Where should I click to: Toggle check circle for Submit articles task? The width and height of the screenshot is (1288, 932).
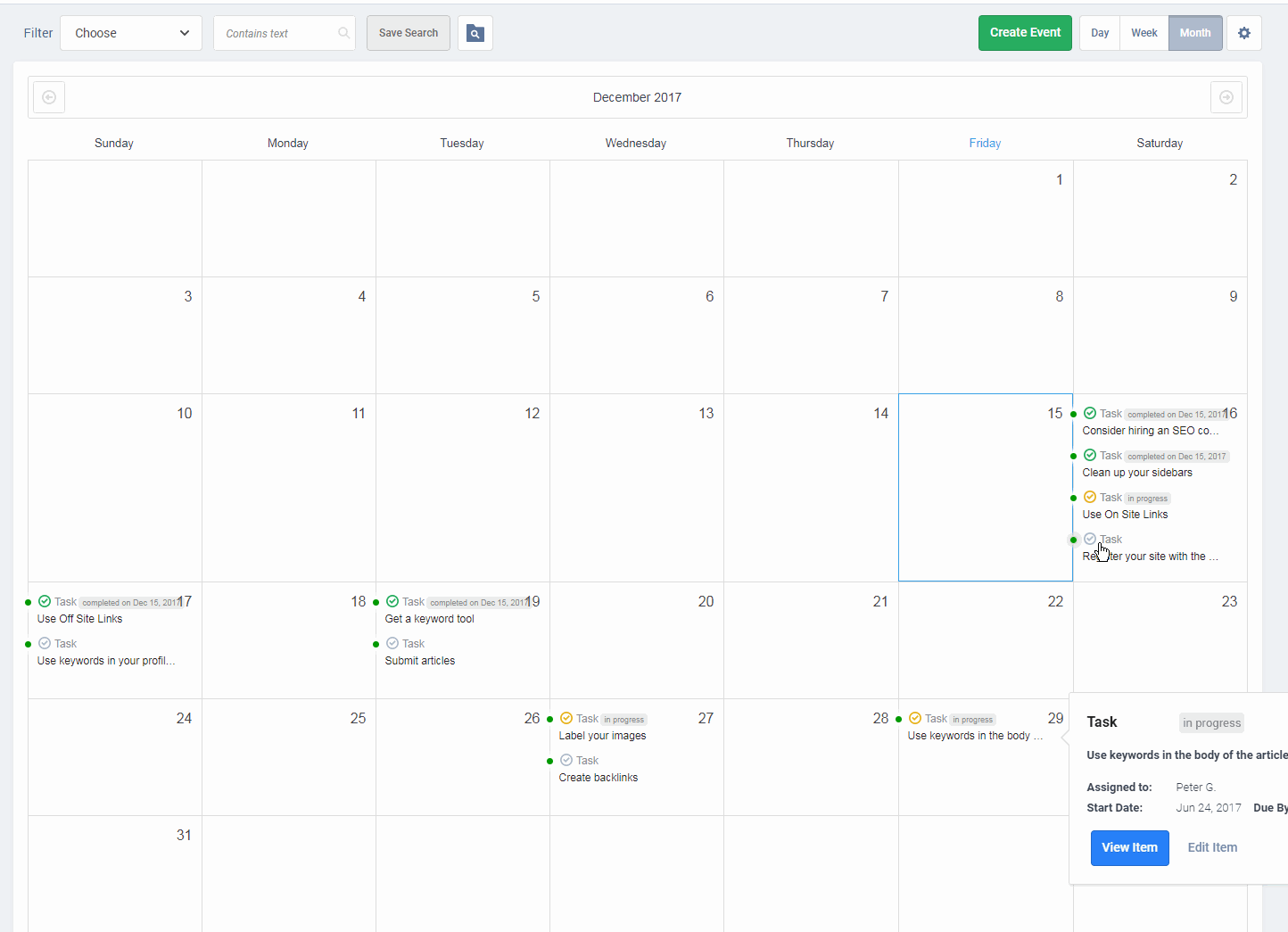pyautogui.click(x=392, y=643)
